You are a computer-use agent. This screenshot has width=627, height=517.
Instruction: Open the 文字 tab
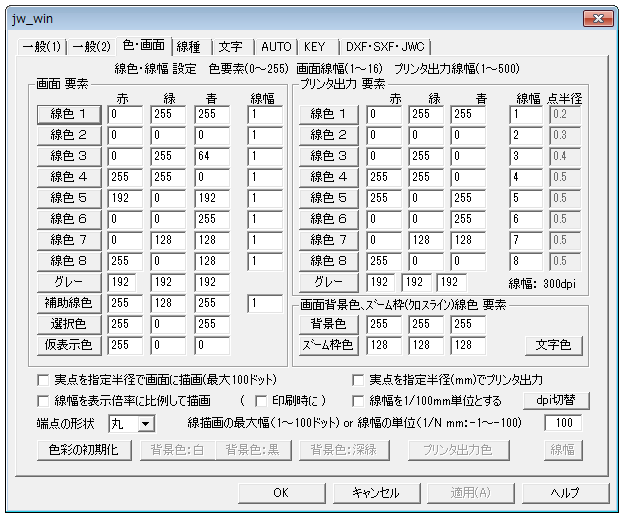pos(233,47)
